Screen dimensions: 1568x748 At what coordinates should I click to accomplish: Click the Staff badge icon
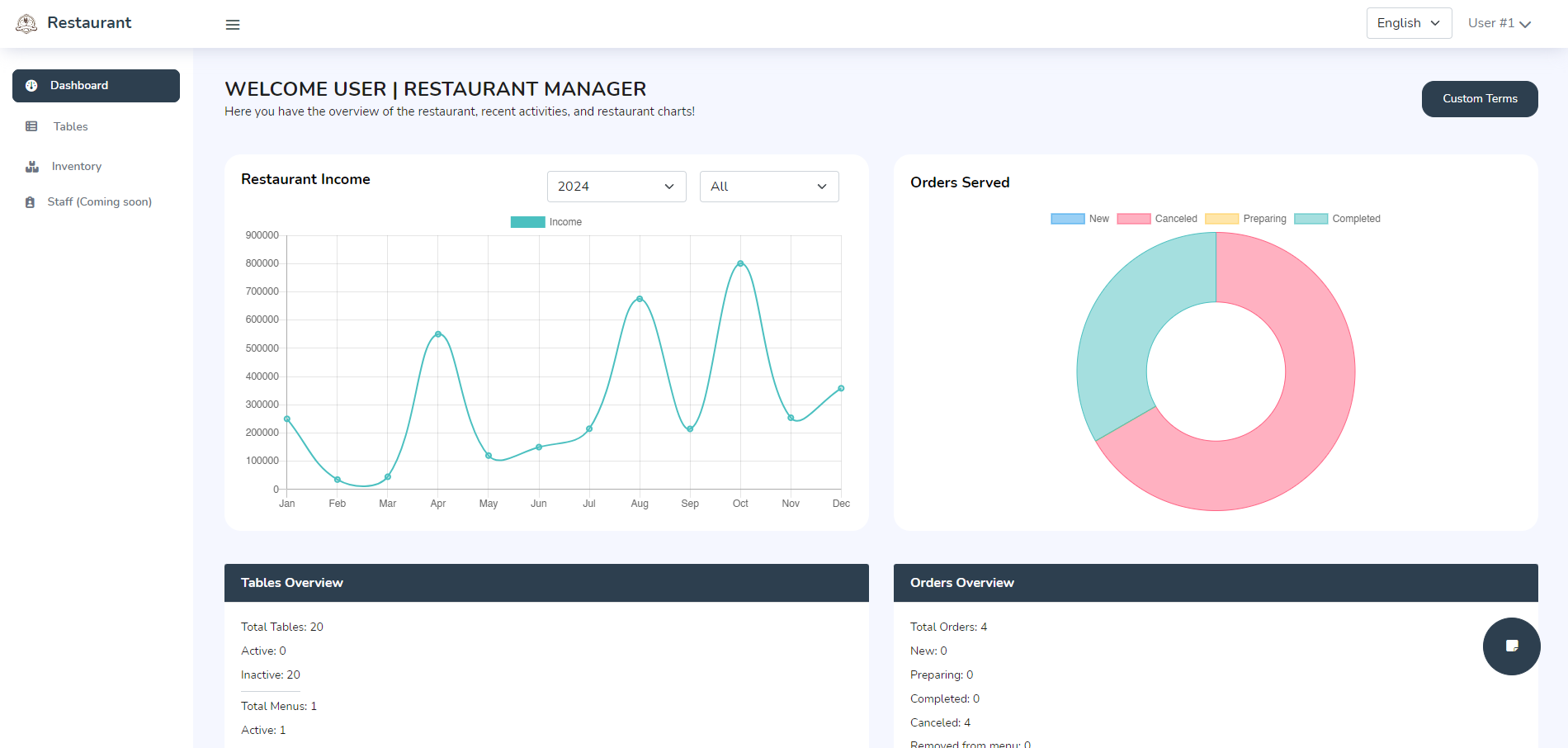point(31,202)
